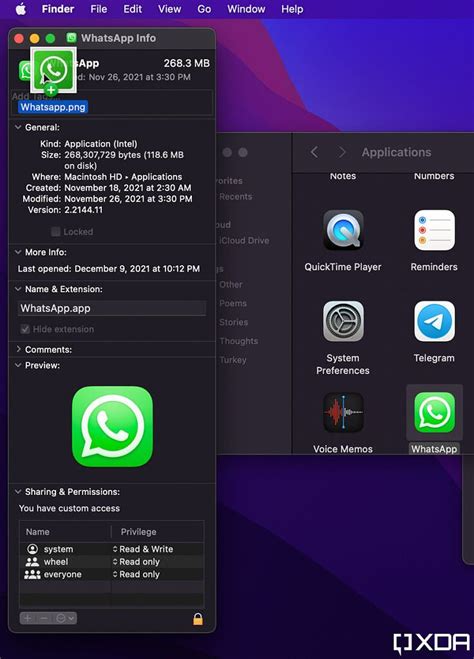Change privilege dropdown for wheel
This screenshot has height=659, width=474.
click(136, 561)
